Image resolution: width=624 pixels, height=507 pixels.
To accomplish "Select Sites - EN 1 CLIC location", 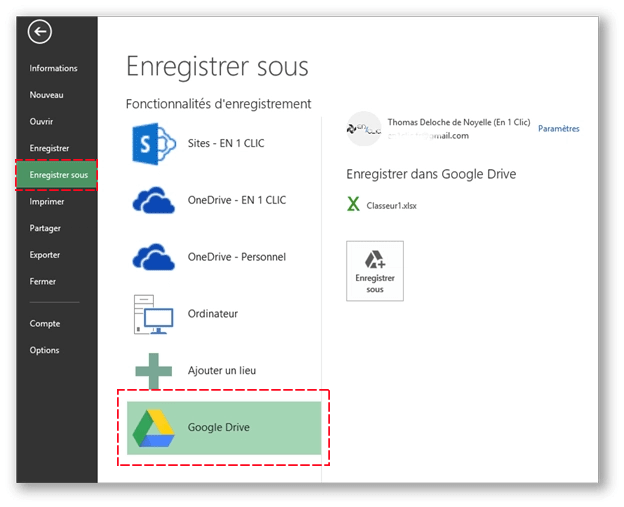I will [226, 143].
